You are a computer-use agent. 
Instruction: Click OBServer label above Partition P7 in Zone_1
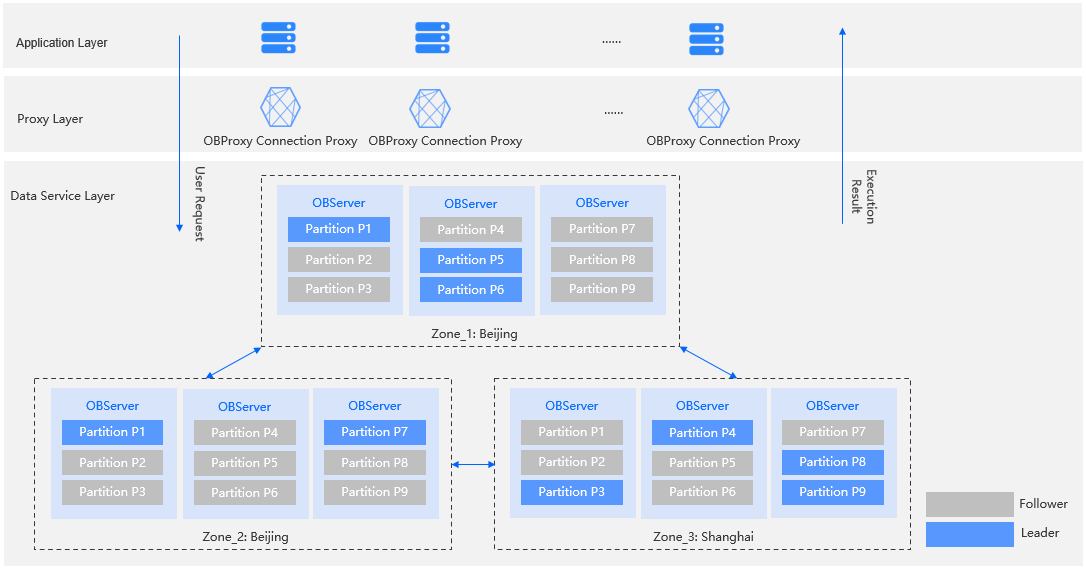point(602,203)
